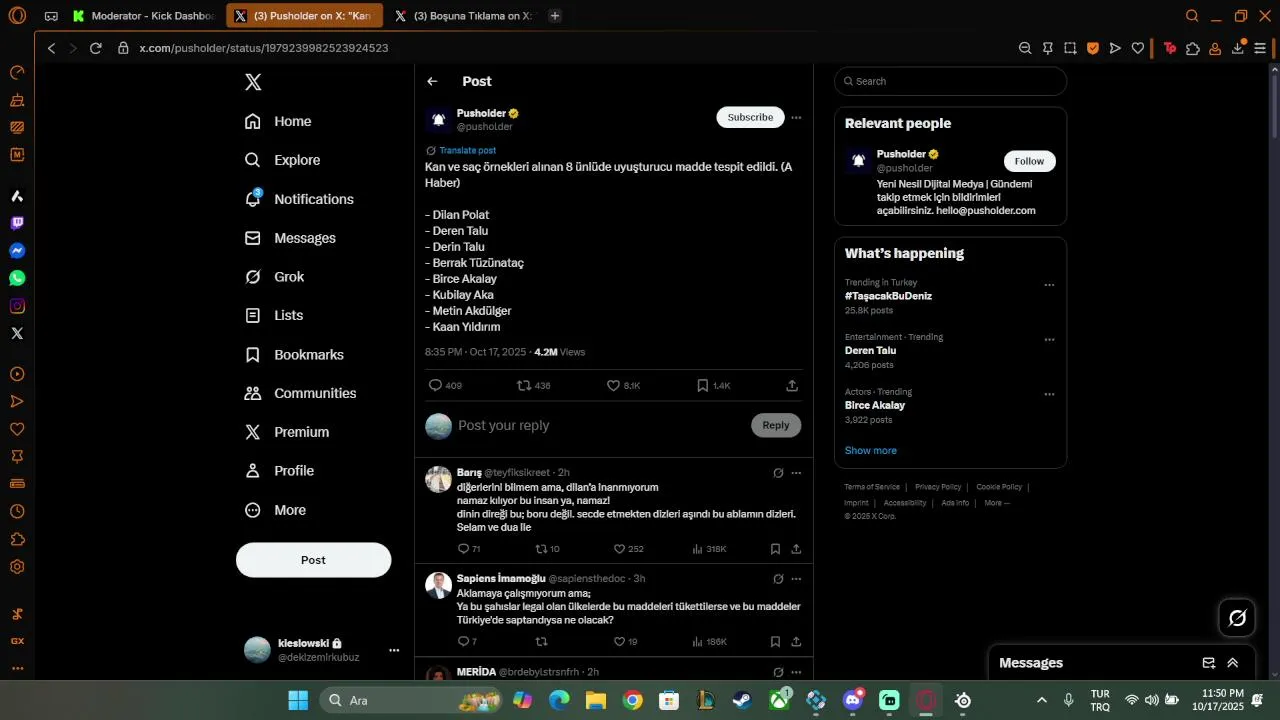Open the floating Grok button
The height and width of the screenshot is (720, 1280).
pos(1237,618)
